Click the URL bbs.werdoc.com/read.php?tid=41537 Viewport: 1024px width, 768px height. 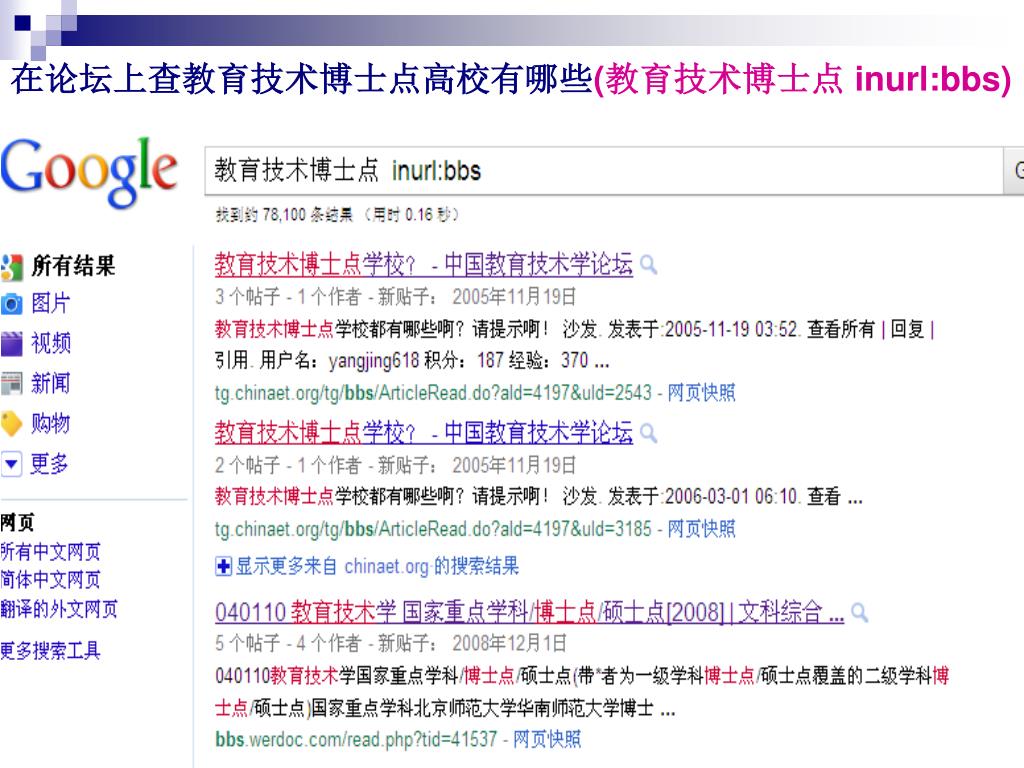356,739
